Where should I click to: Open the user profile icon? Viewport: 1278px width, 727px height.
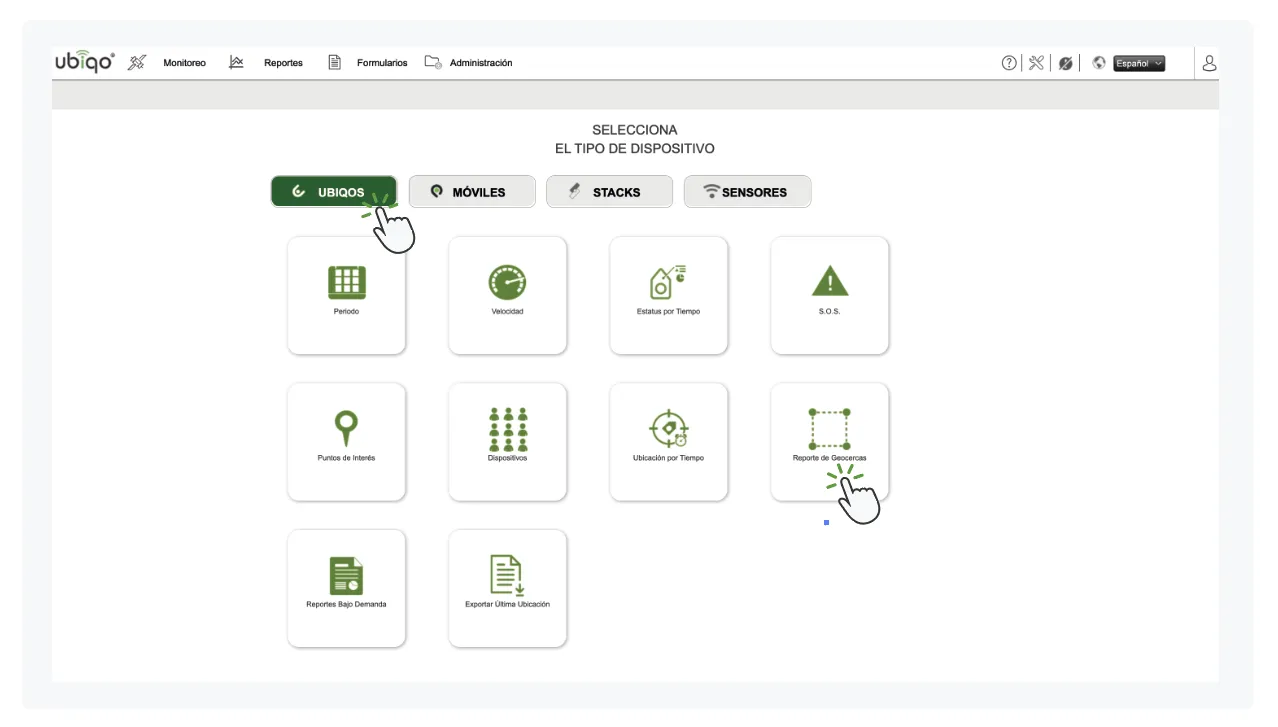[x=1209, y=63]
